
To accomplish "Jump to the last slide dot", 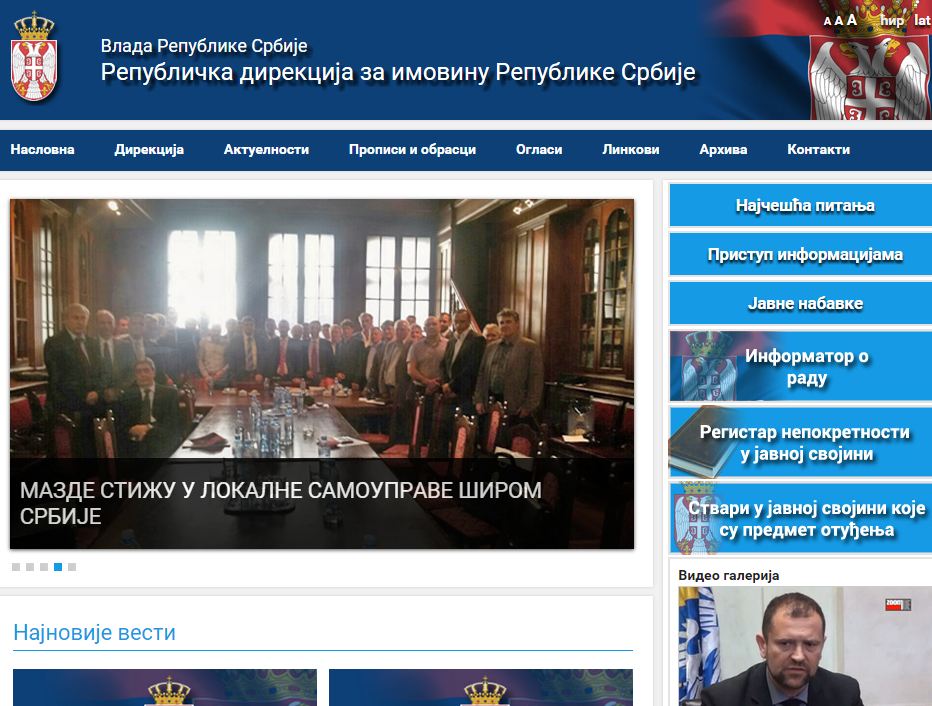I will coord(72,567).
